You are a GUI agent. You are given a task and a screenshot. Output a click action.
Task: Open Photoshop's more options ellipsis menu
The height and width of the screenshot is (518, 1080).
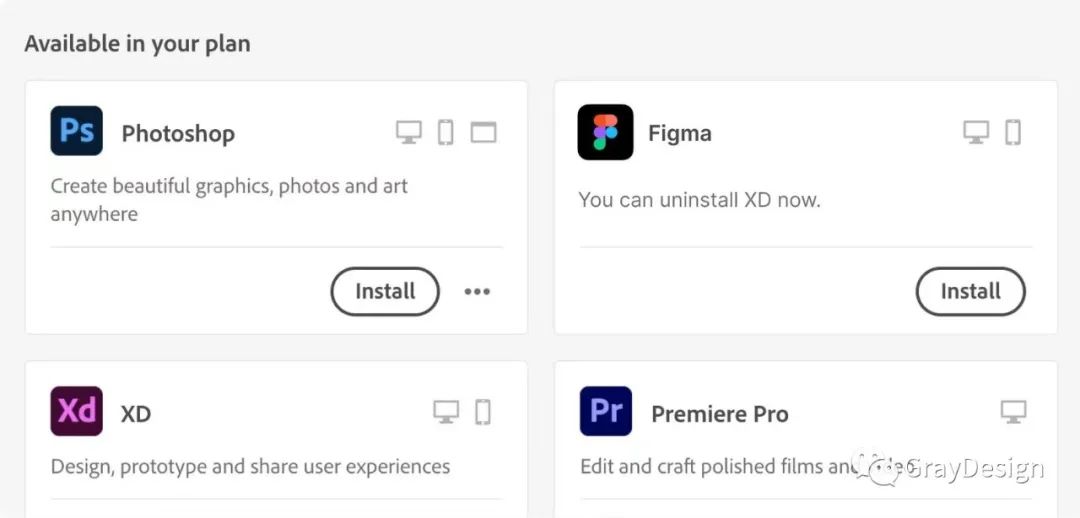pos(477,291)
